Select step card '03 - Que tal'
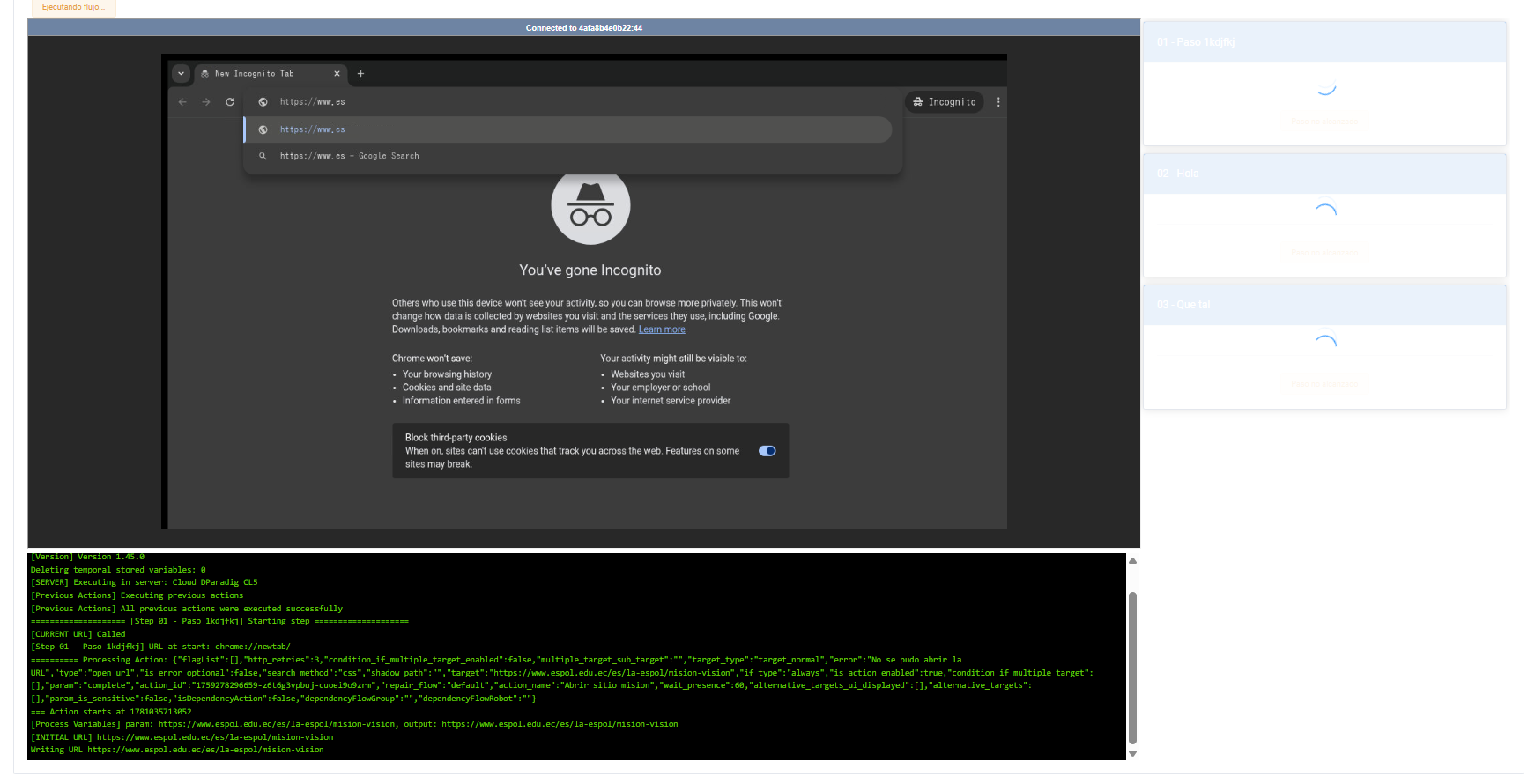 coord(1324,346)
